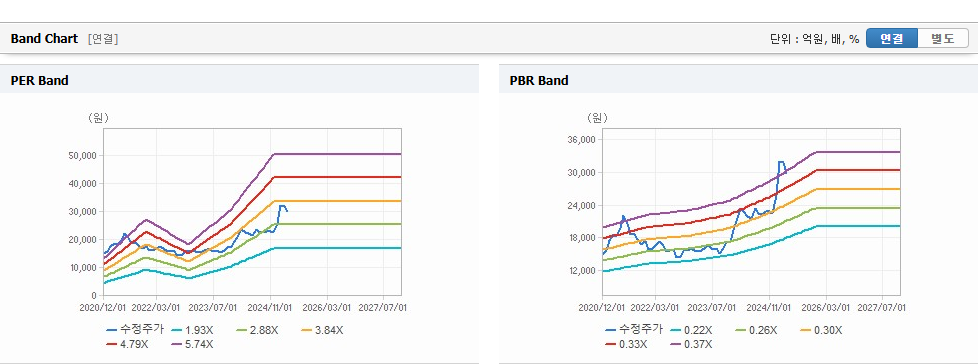Screen dimensions: 978x364
Task: Select the 0.26X legend entry
Action: point(756,330)
